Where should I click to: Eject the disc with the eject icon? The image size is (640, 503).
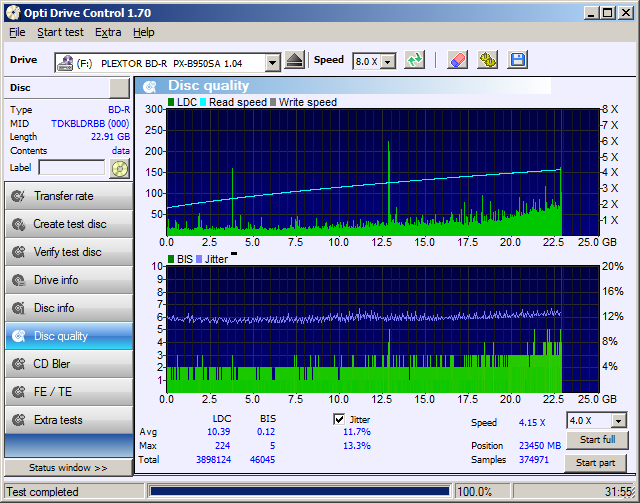click(294, 61)
